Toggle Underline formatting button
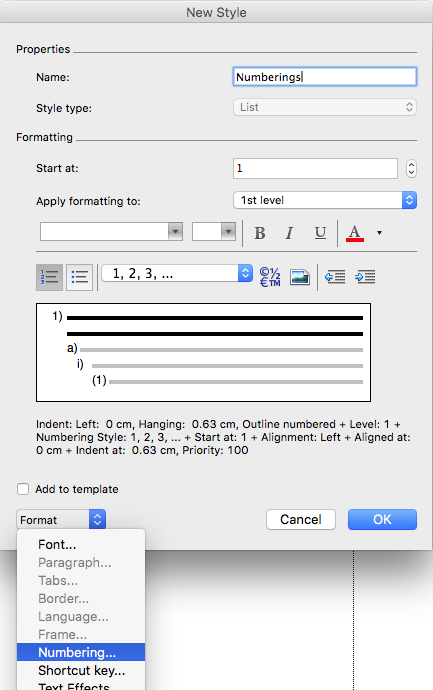The width and height of the screenshot is (433, 690). (x=320, y=233)
